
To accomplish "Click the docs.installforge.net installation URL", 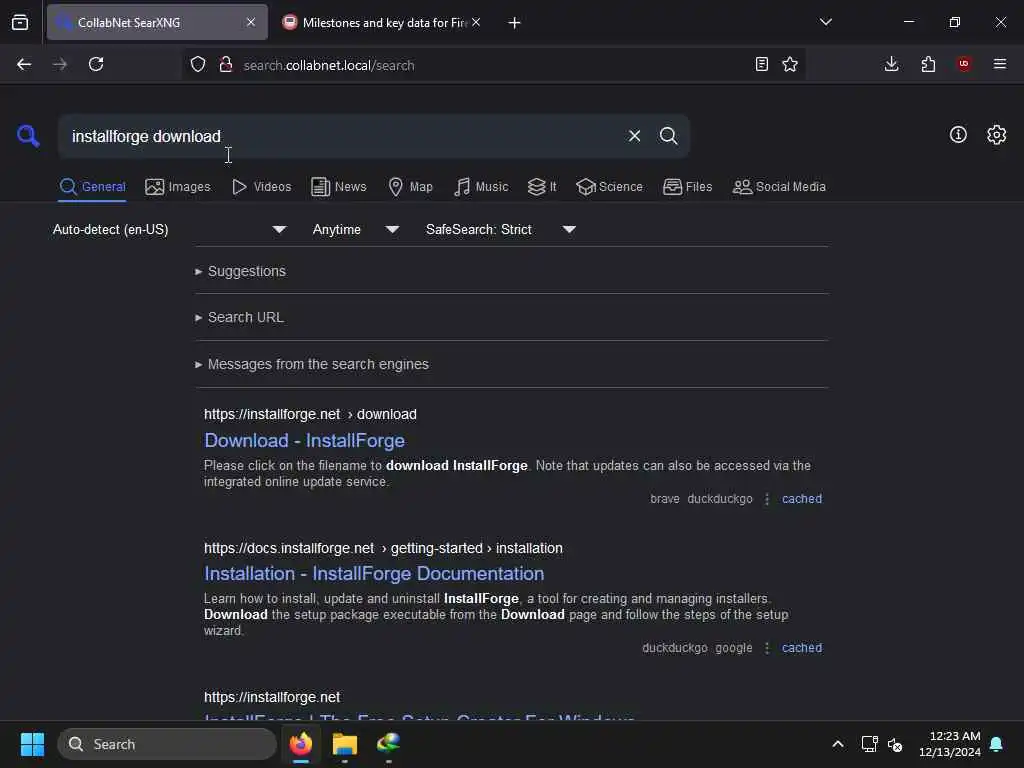I will point(383,548).
